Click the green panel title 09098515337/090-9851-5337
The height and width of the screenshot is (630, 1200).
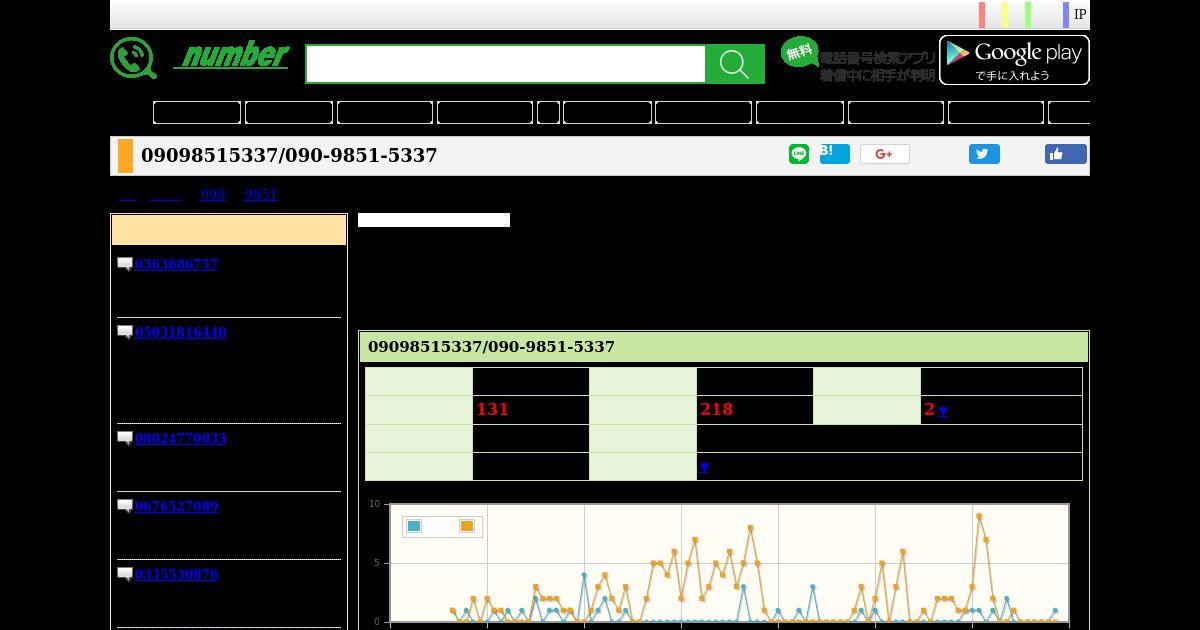[491, 346]
